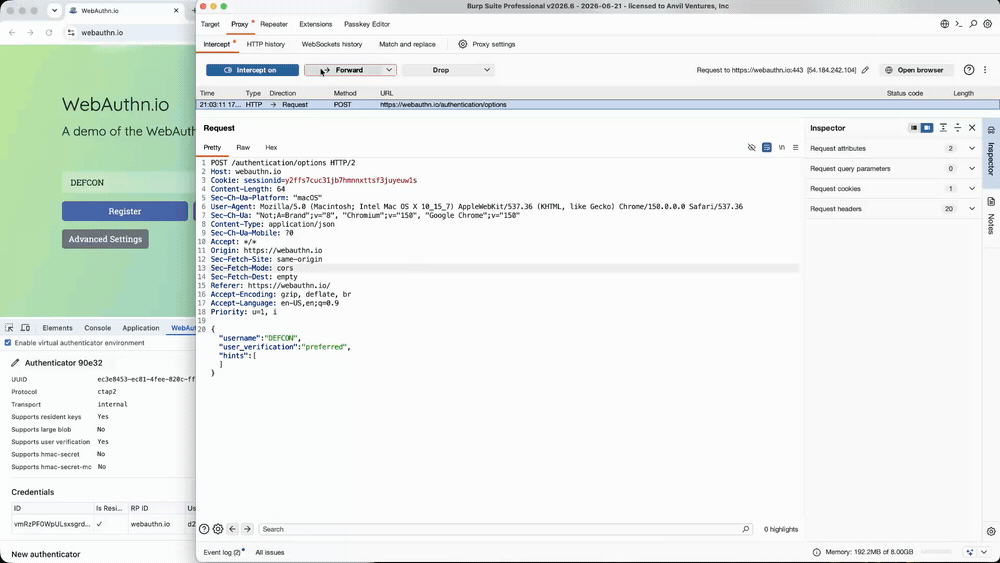Toggle the Intercept on button
The width and height of the screenshot is (1000, 563).
click(x=252, y=70)
